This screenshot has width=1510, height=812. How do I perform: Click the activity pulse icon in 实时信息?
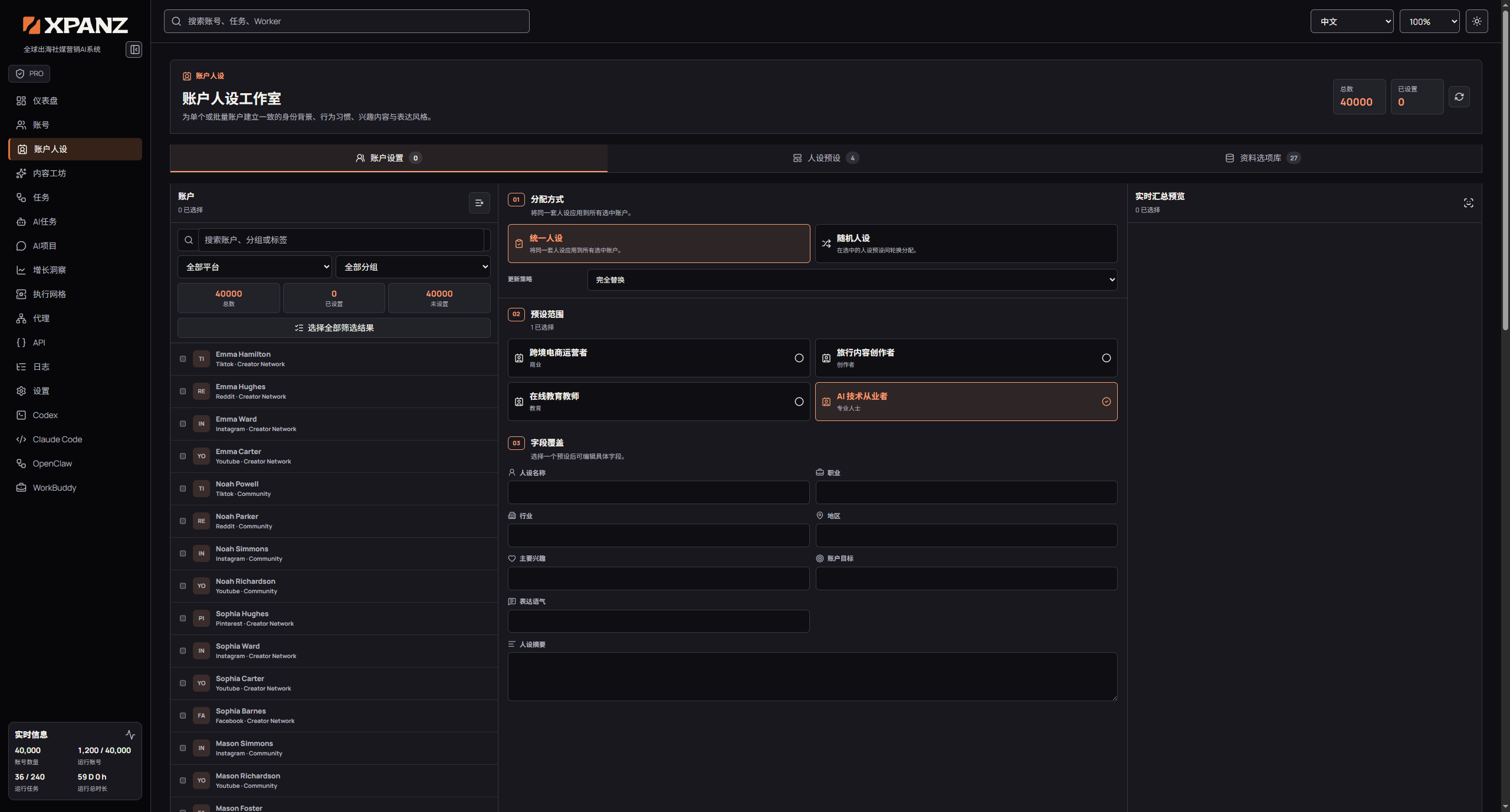point(130,735)
